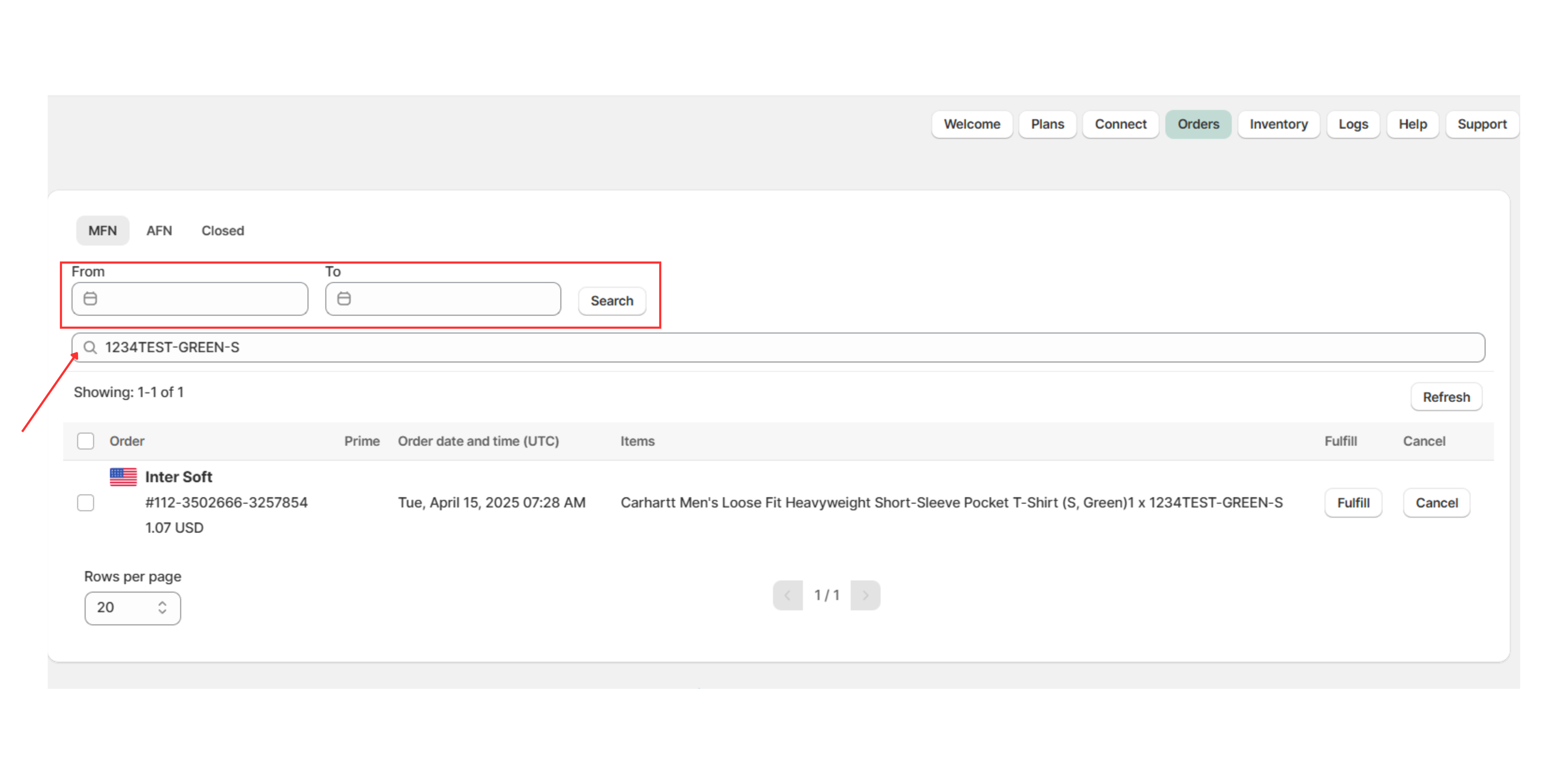Click the From date input field
Image resolution: width=1568 pixels, height=784 pixels.
click(x=201, y=299)
